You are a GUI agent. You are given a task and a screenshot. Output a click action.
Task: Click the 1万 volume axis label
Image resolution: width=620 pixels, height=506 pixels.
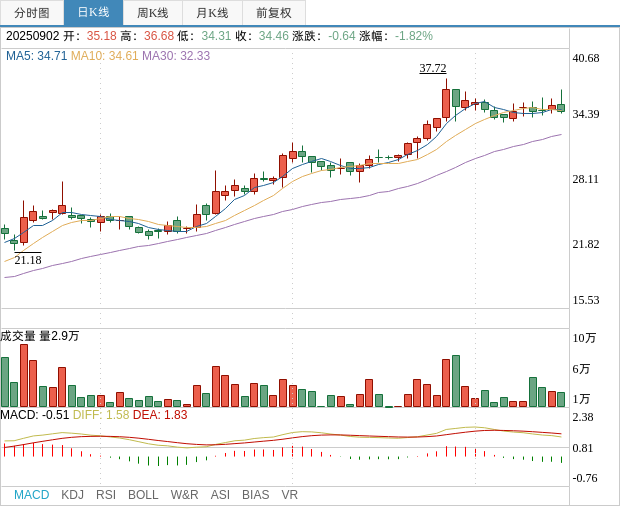[x=581, y=399]
